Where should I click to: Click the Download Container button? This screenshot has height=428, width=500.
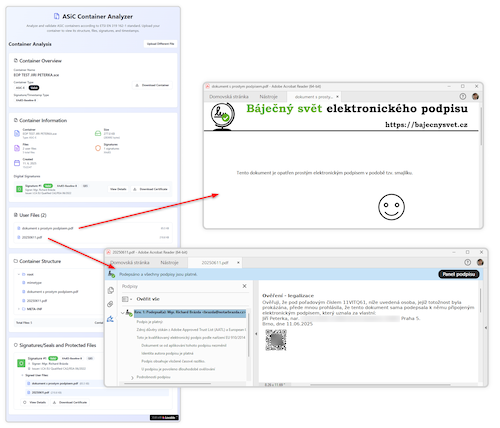pyautogui.click(x=152, y=85)
